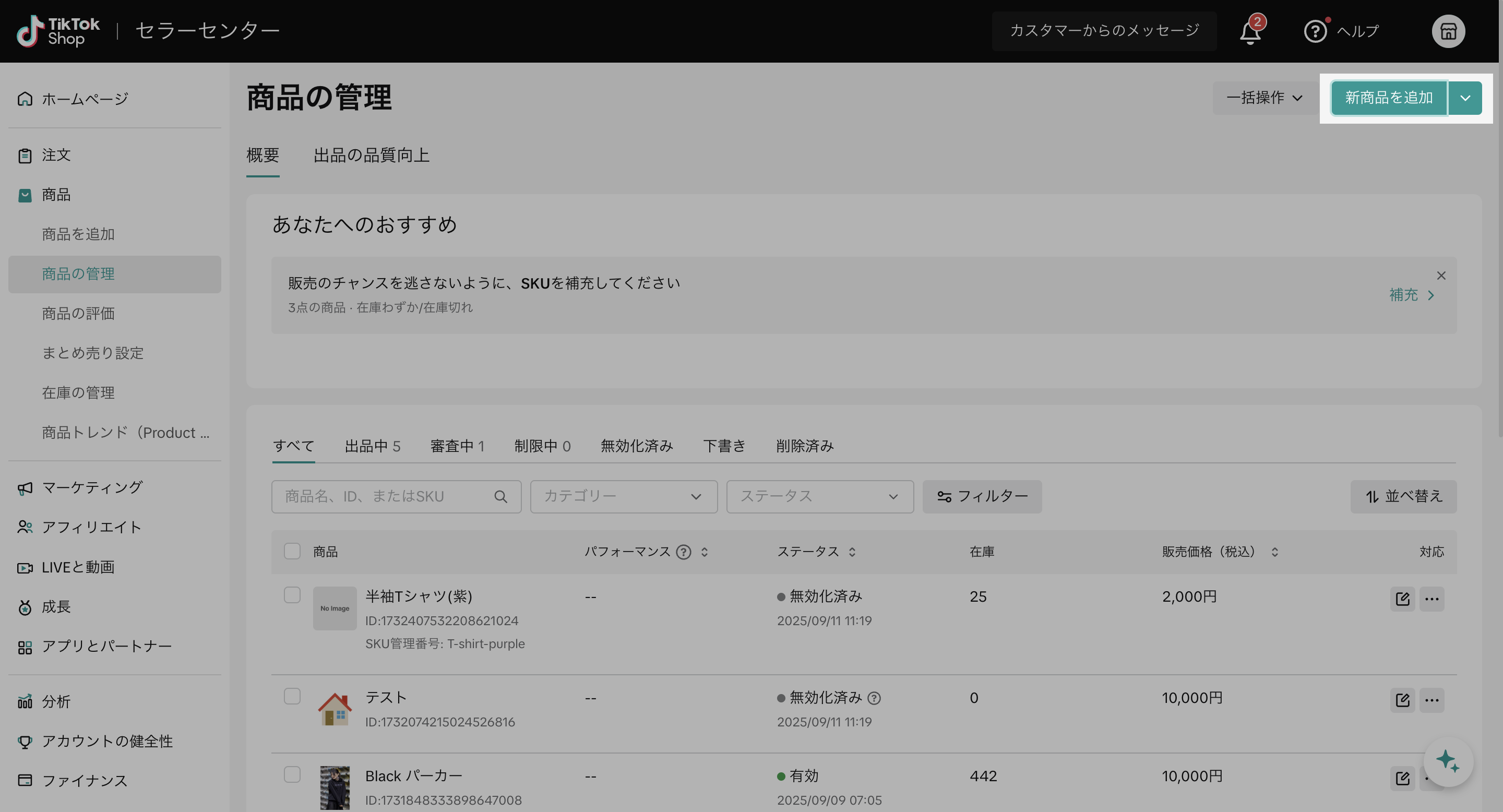Check the Black パーカー row checkbox

pyautogui.click(x=292, y=774)
